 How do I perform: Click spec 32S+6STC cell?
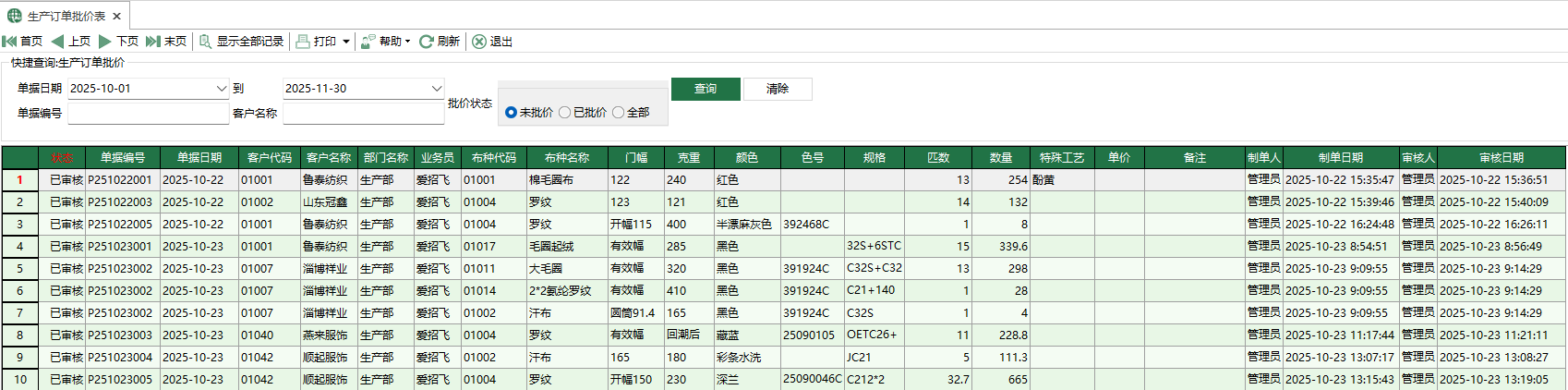[874, 247]
